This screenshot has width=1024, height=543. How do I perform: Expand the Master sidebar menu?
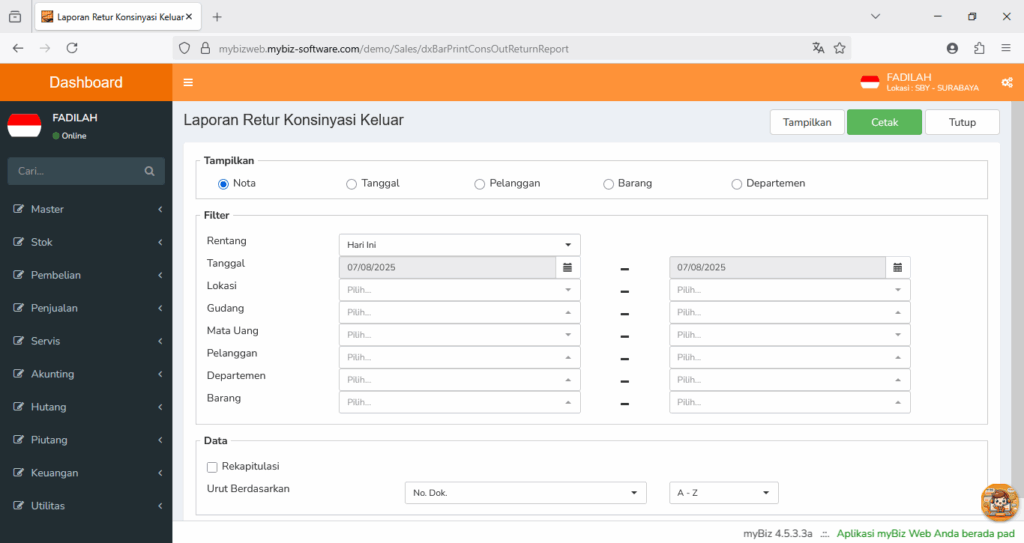point(86,209)
